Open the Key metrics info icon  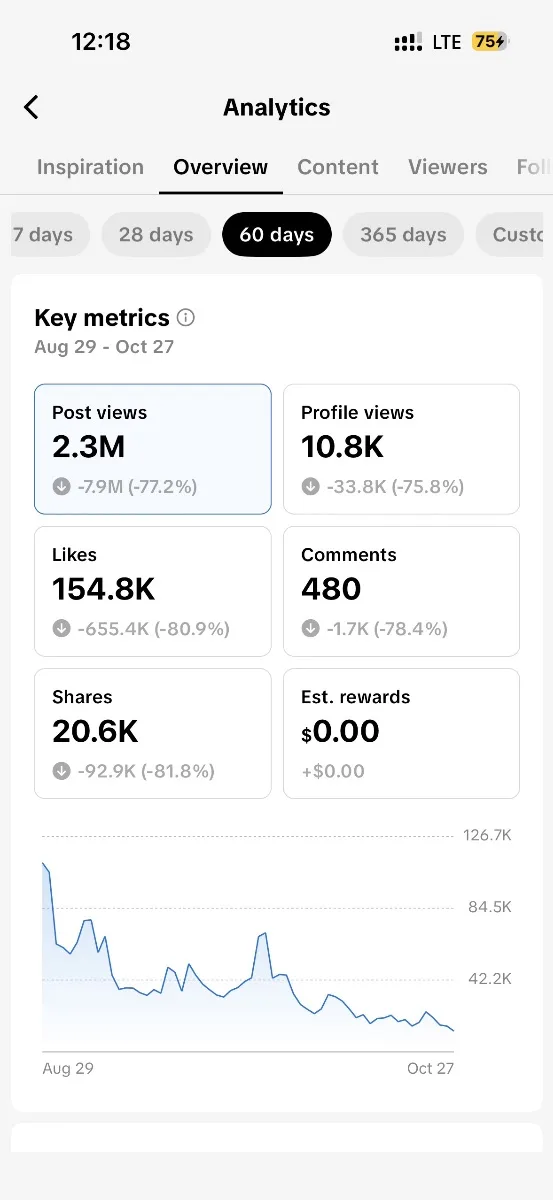coord(186,318)
